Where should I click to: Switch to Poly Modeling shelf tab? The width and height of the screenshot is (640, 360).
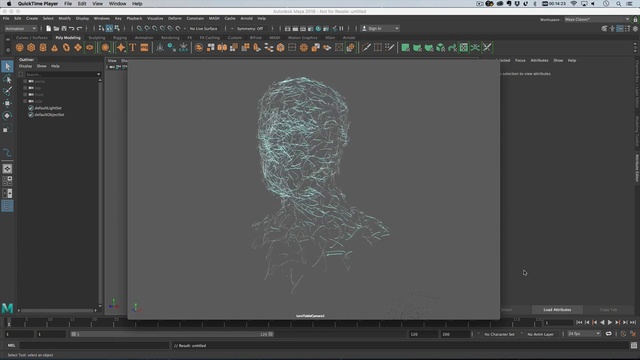(x=68, y=38)
